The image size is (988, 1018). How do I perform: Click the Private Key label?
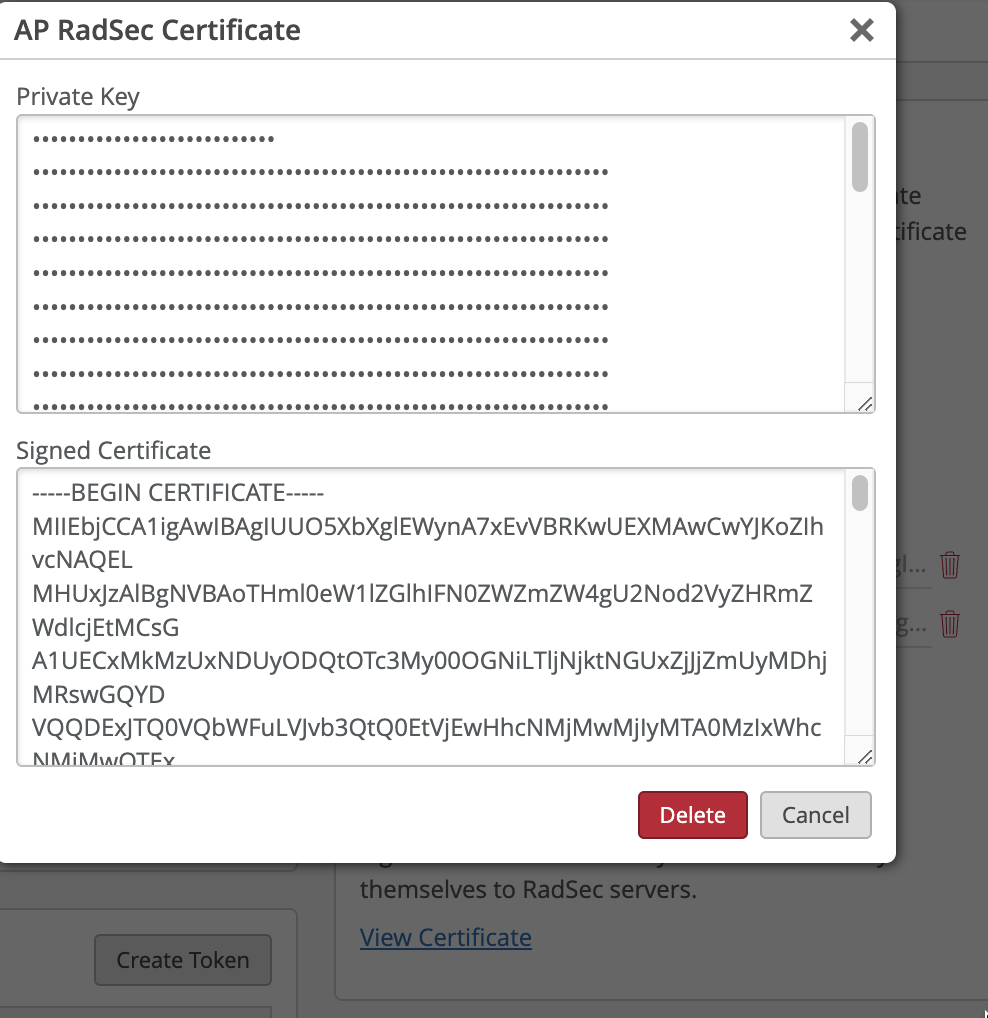78,97
